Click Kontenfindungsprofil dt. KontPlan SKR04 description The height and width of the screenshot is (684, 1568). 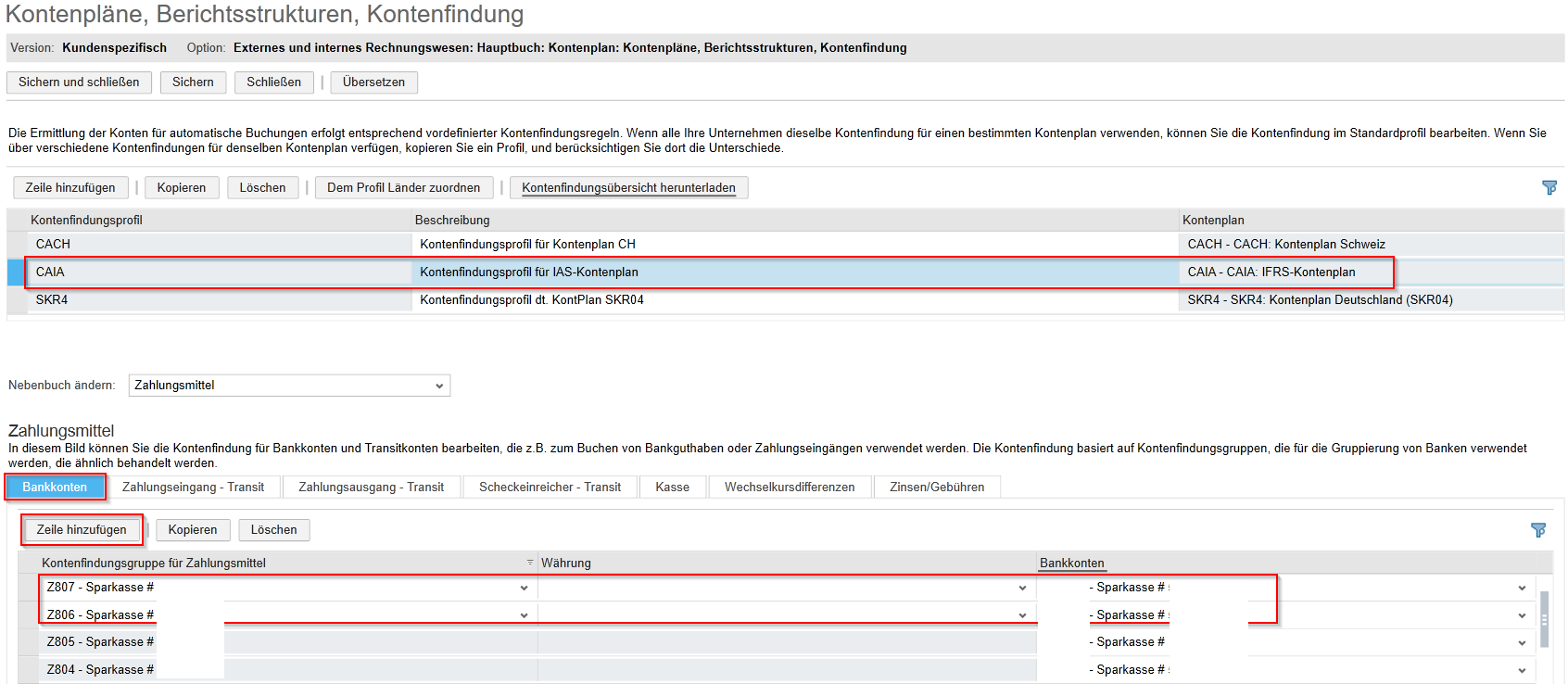[x=532, y=300]
